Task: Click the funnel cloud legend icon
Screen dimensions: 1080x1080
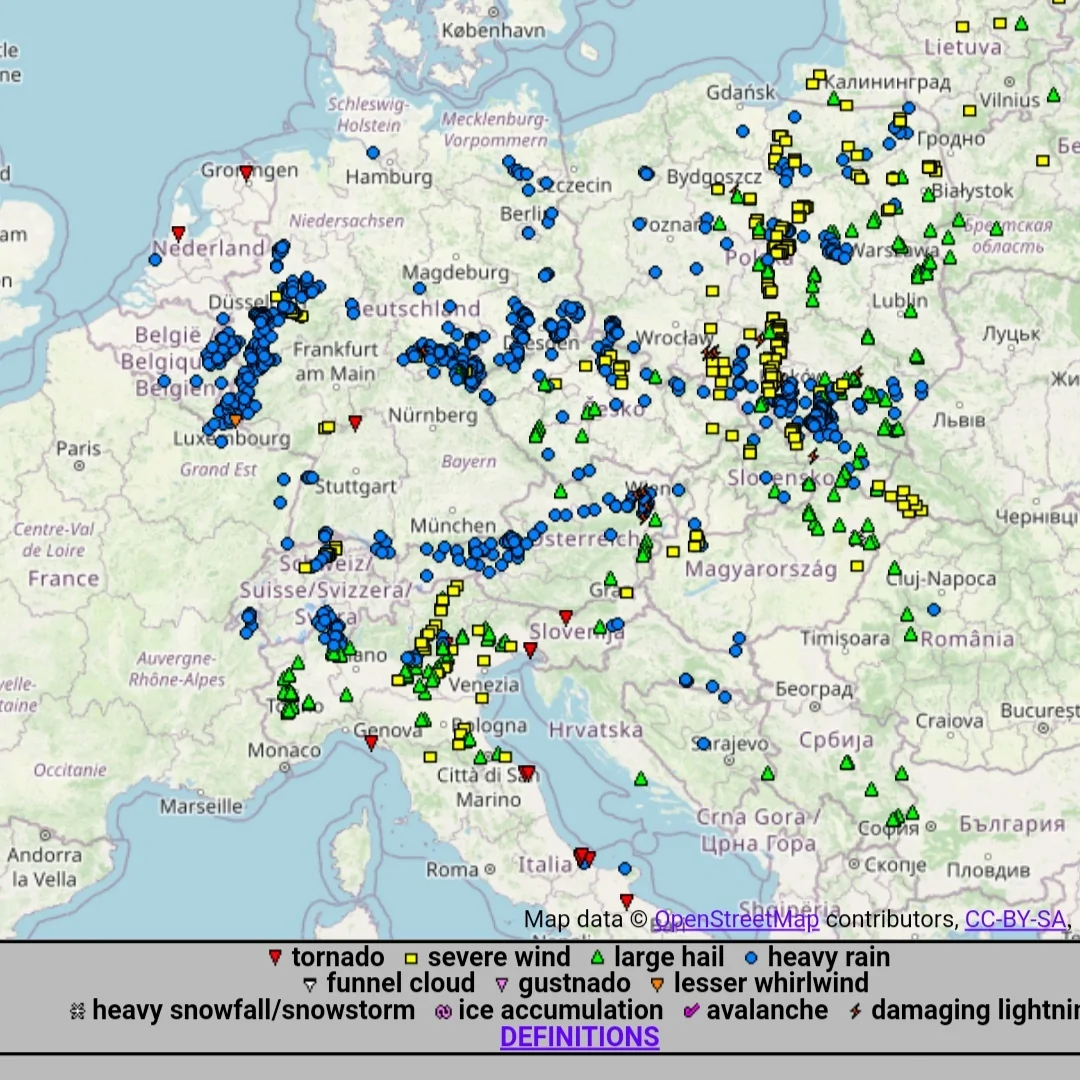Action: 309,985
